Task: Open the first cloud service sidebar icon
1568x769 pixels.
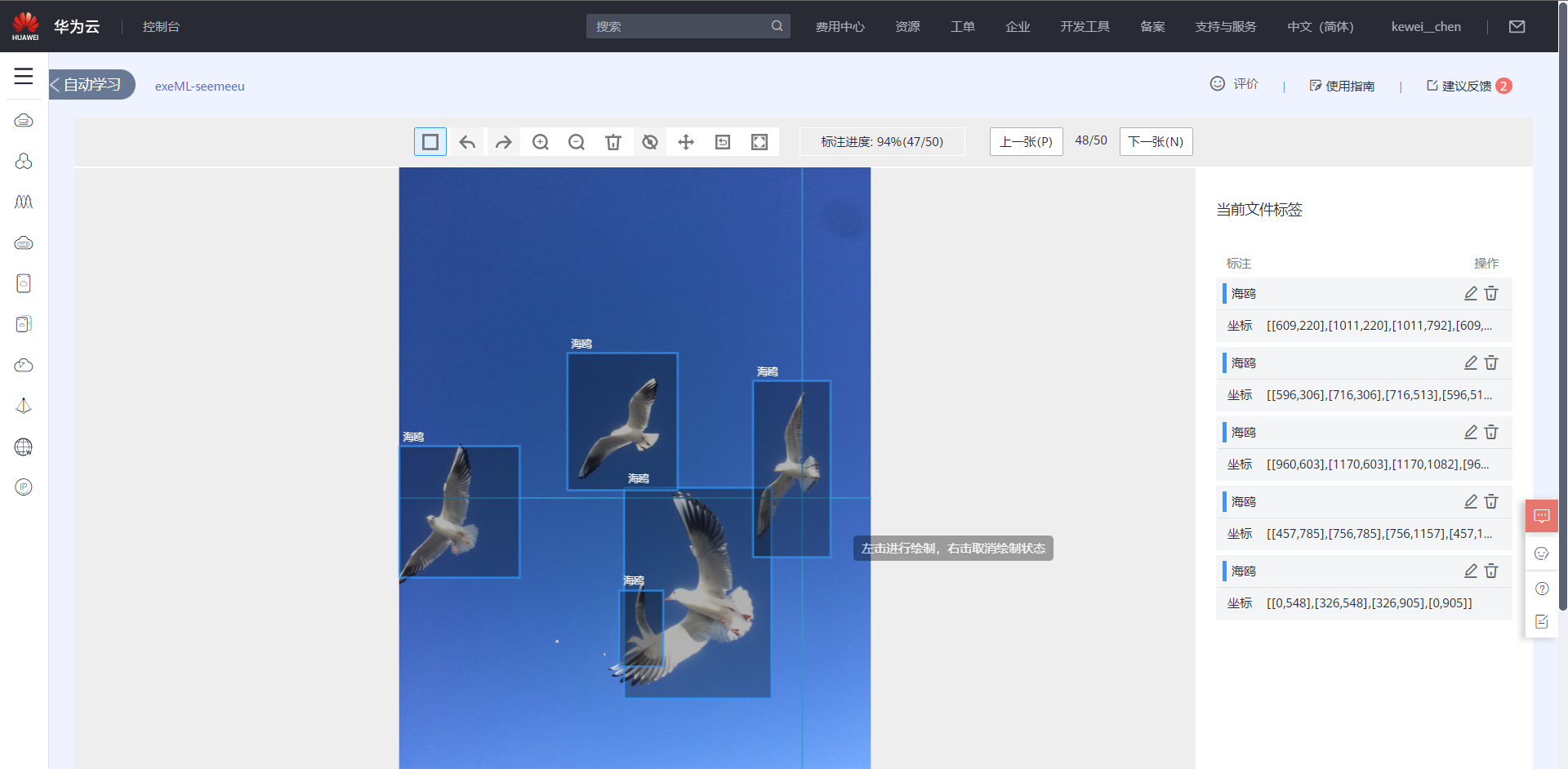Action: (24, 121)
